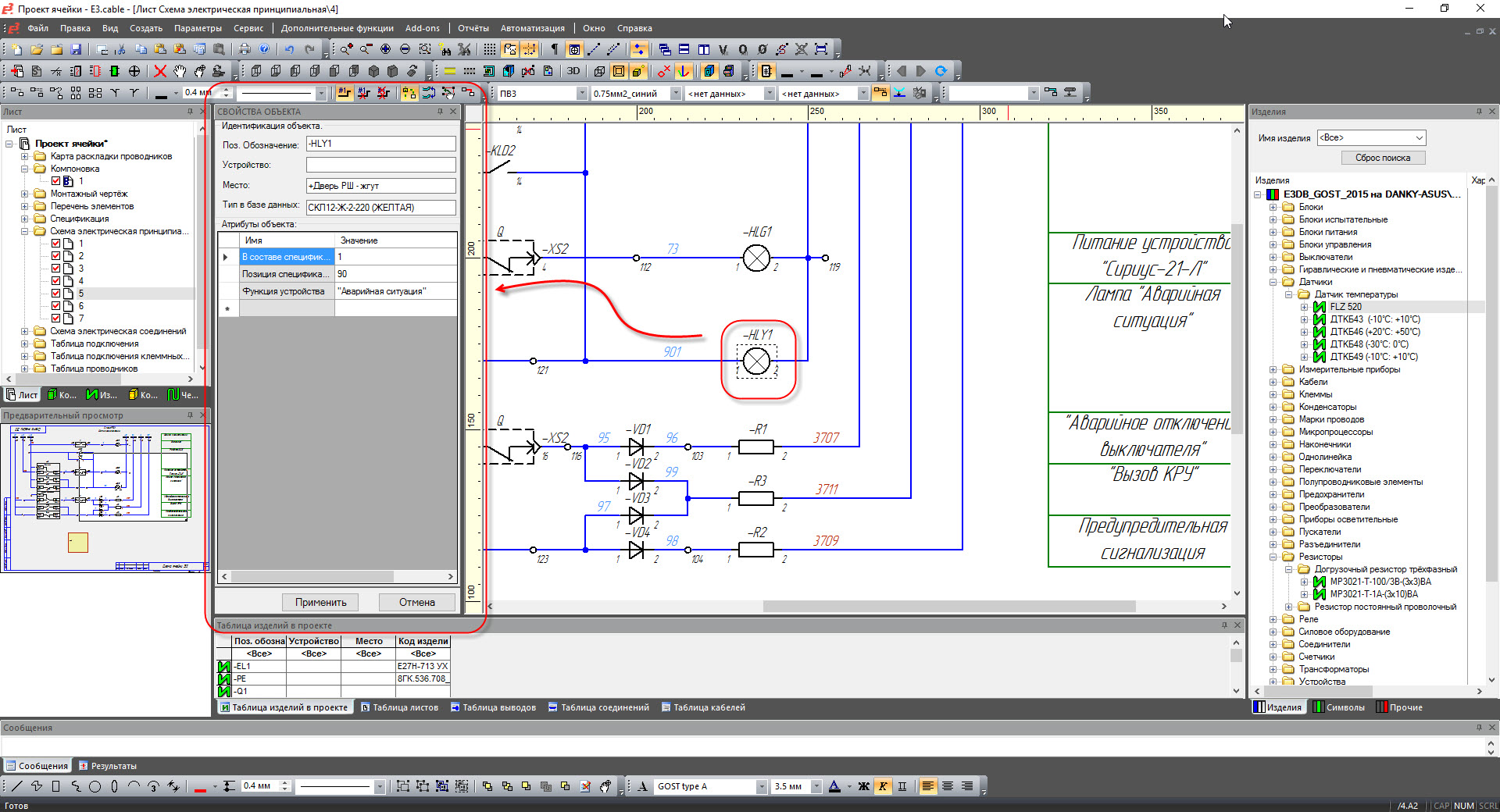The width and height of the screenshot is (1500, 812).
Task: Click the blue refresh arrow icon
Action: pos(941,71)
